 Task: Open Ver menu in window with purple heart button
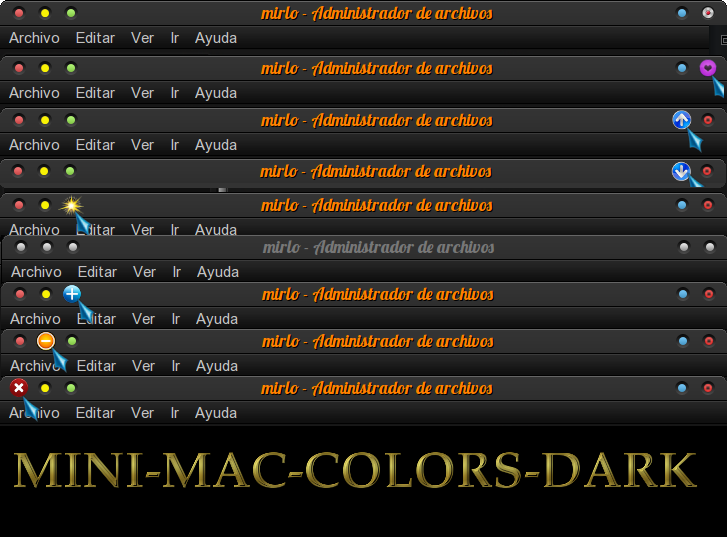142,93
